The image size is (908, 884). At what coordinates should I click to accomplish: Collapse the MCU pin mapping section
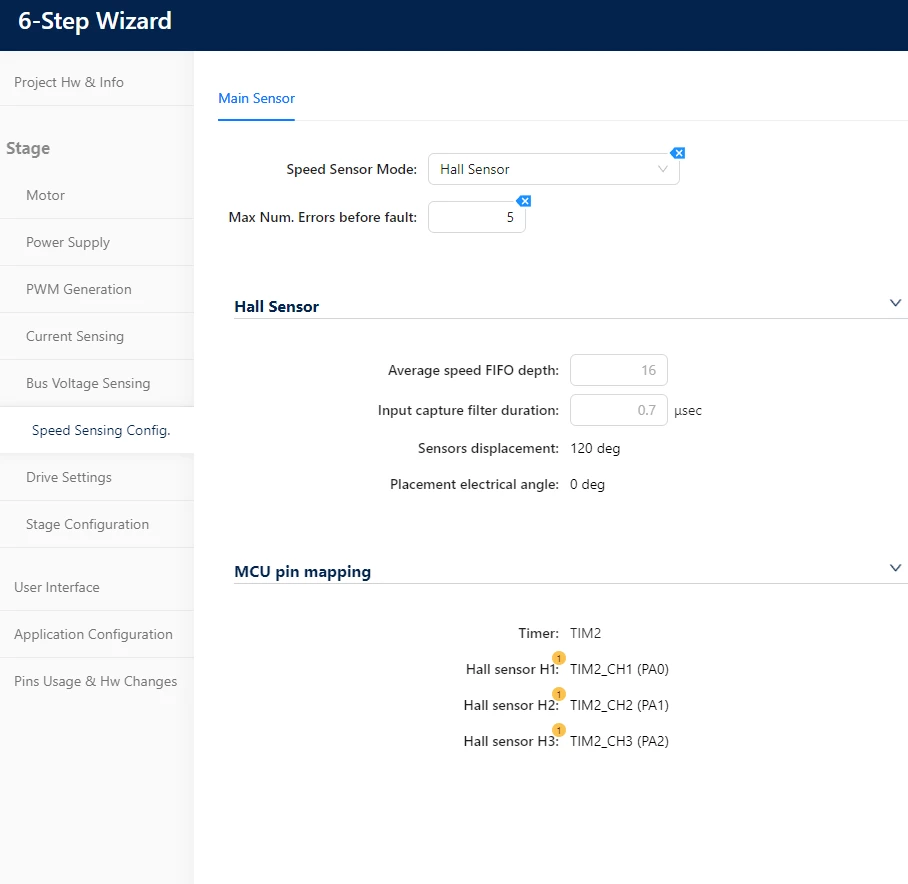[x=895, y=568]
